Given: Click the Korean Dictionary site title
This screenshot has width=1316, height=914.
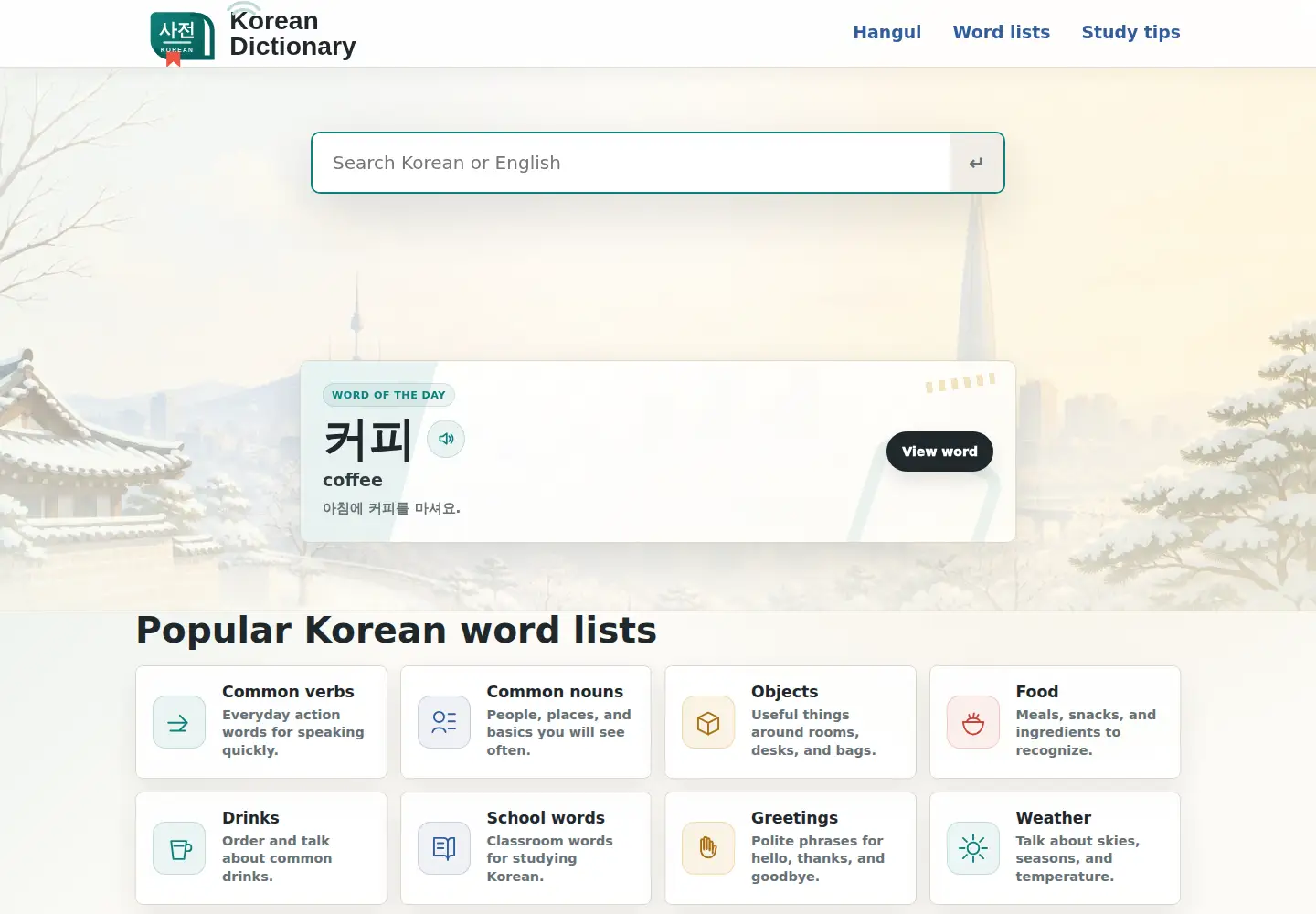Looking at the screenshot, I should (x=292, y=34).
